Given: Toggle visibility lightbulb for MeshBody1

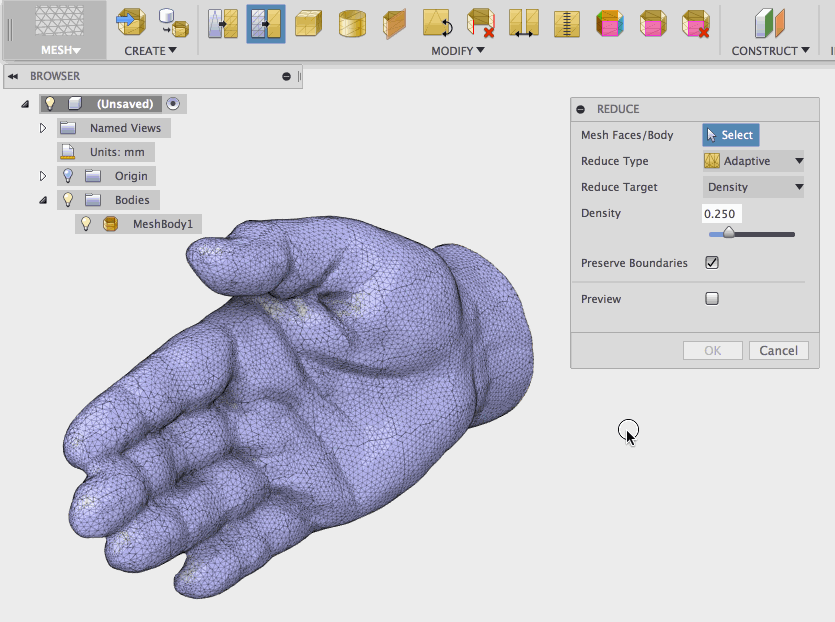Looking at the screenshot, I should [87, 224].
